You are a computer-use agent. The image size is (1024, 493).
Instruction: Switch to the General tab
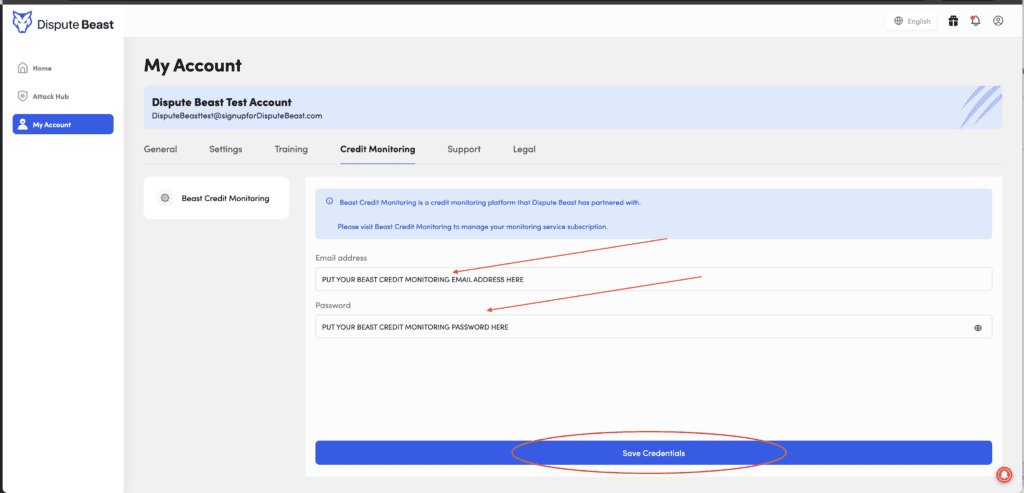point(160,149)
